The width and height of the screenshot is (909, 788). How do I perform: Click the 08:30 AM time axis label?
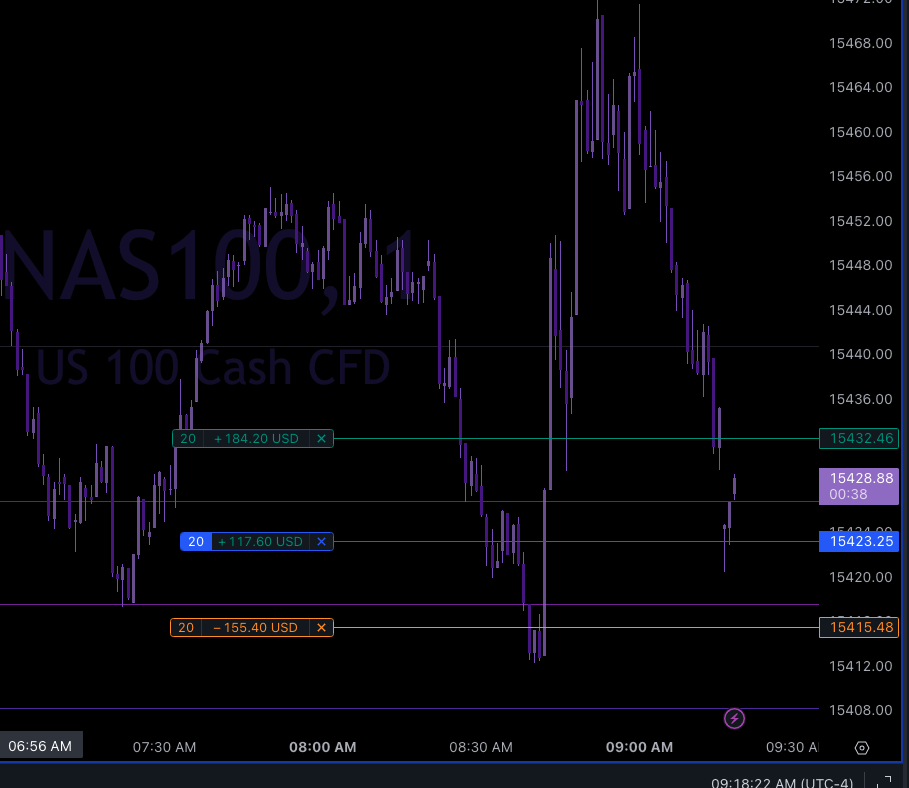481,747
